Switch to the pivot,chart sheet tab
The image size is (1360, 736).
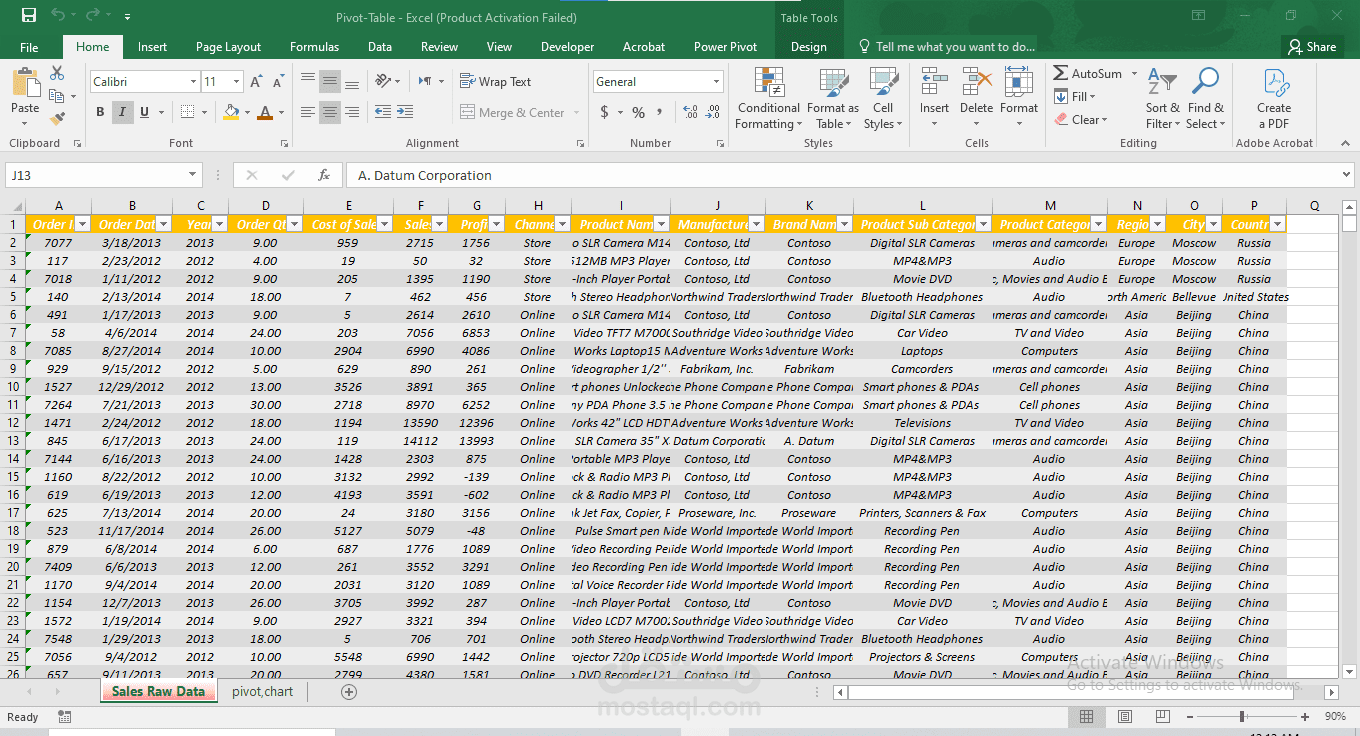[262, 691]
